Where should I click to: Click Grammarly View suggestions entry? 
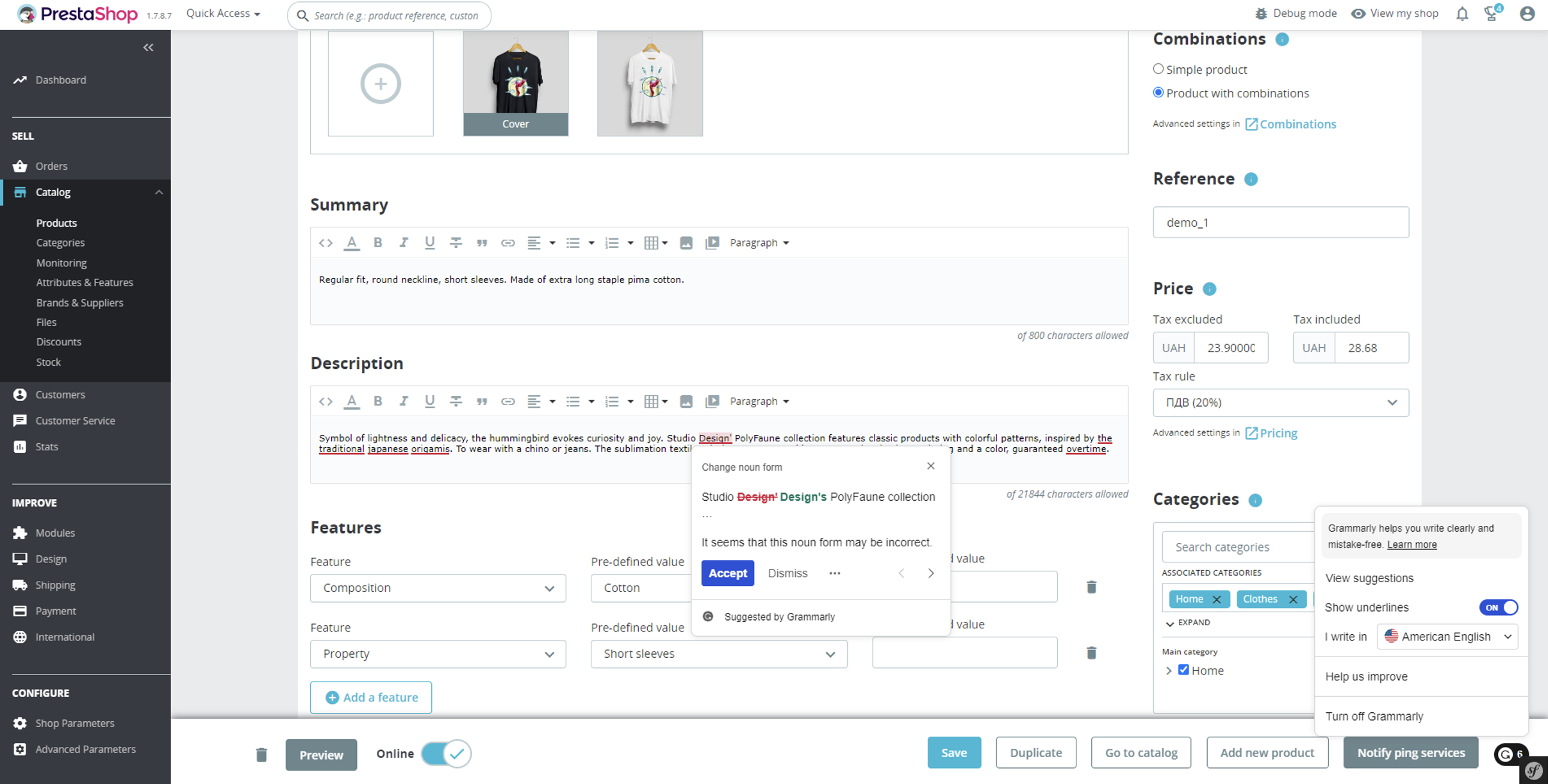[x=1369, y=578]
